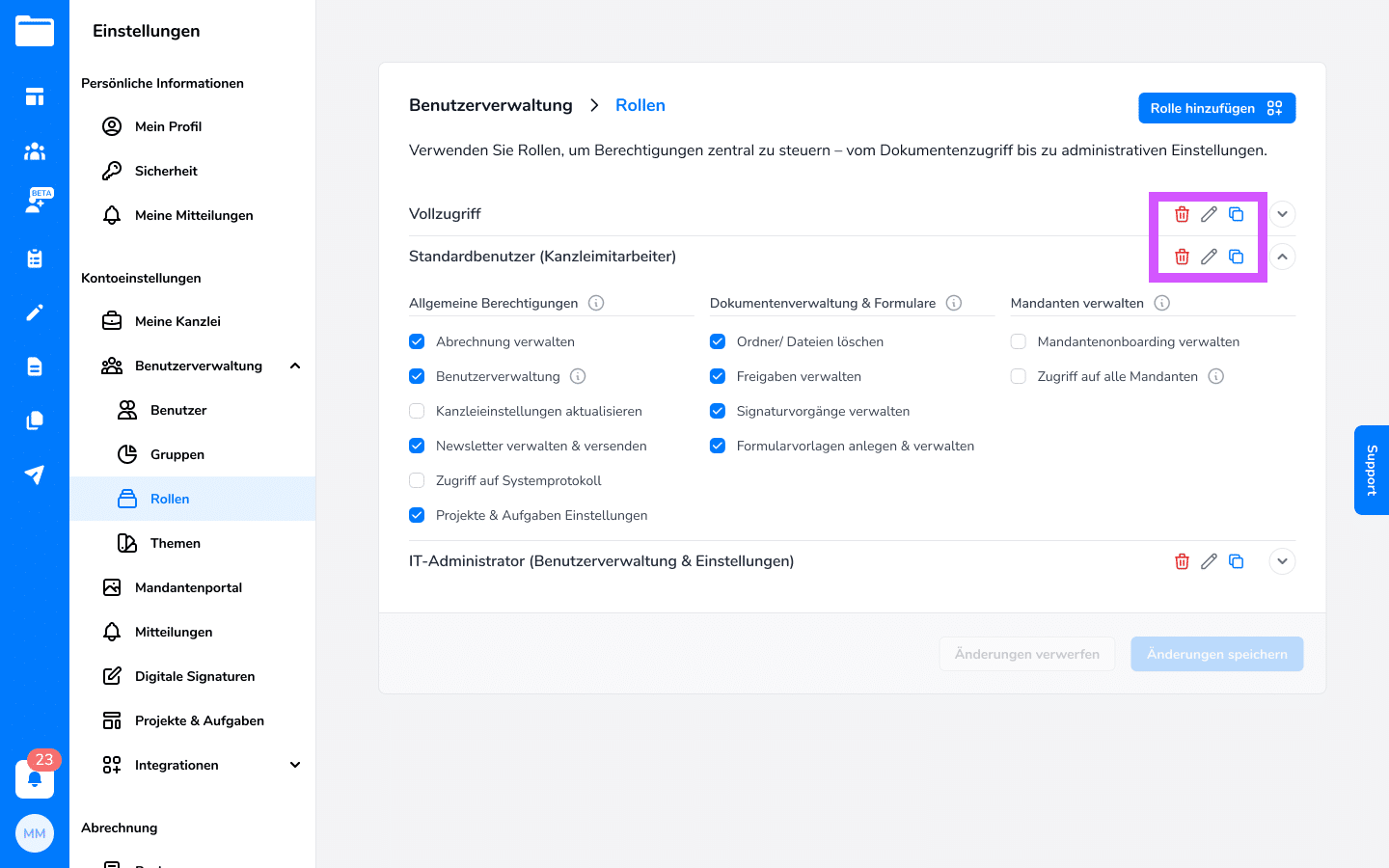Expand the Integrationen menu in sidebar
This screenshot has height=868, width=1389.
click(295, 765)
